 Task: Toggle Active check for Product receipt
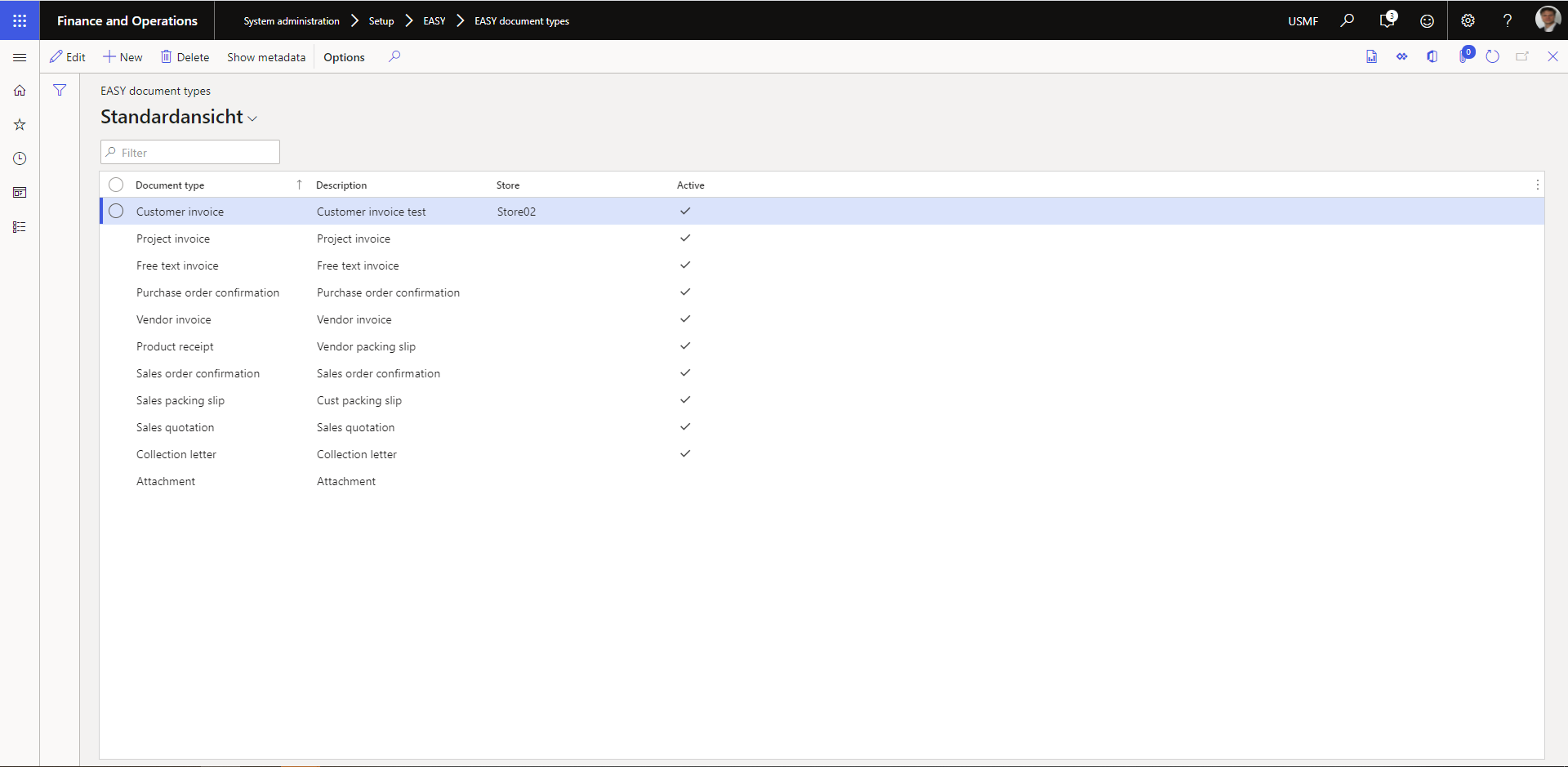point(685,346)
